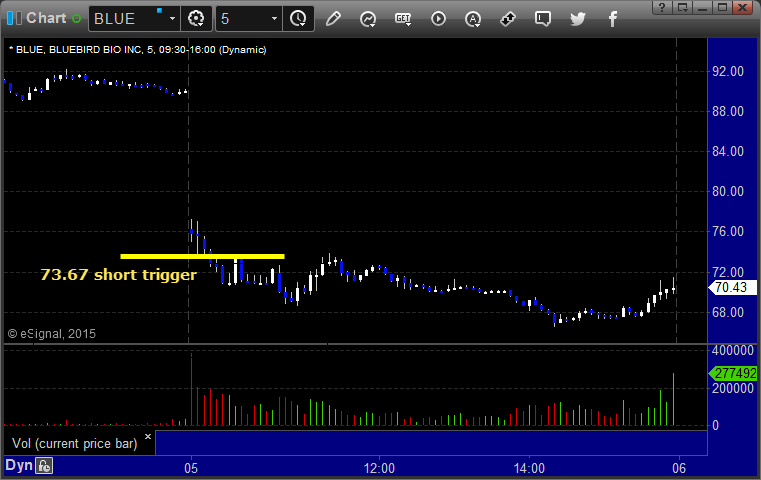Screen dimensions: 761x480
Task: Click the GET tools icon
Action: pyautogui.click(x=403, y=19)
